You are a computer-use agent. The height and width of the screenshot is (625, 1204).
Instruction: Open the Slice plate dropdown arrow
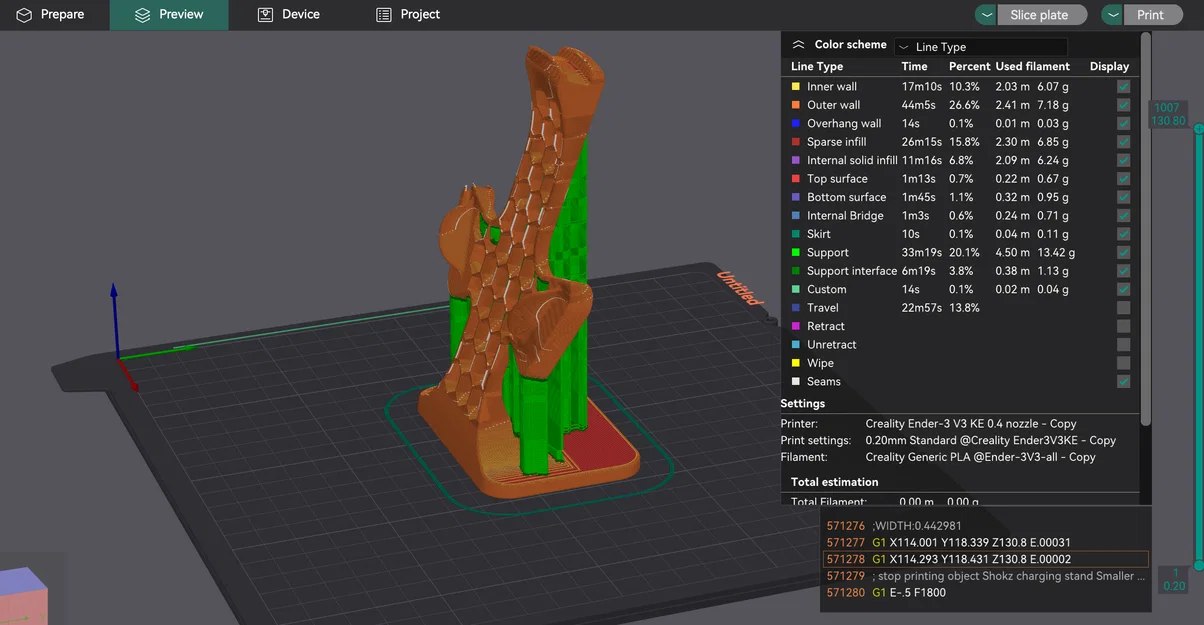pyautogui.click(x=986, y=15)
